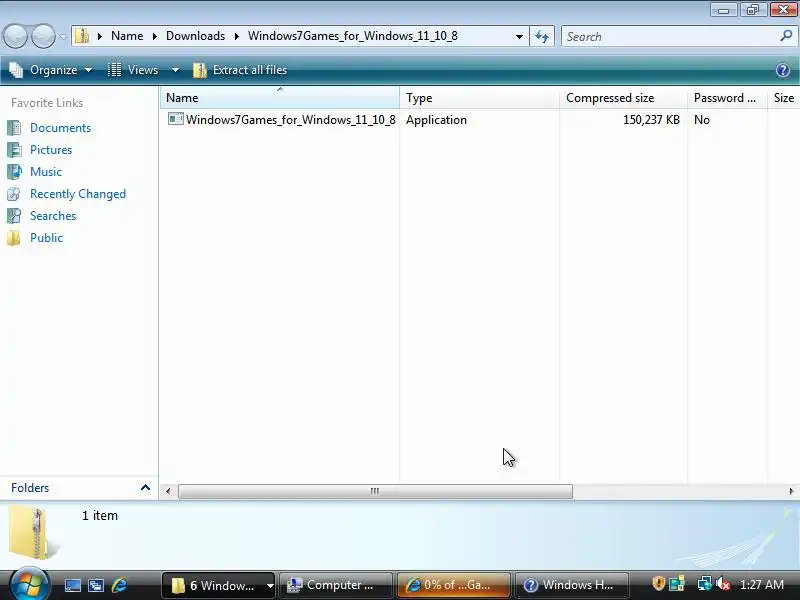Expand the arrow after Downloads breadcrumb
Image resolution: width=800 pixels, height=600 pixels.
point(237,37)
